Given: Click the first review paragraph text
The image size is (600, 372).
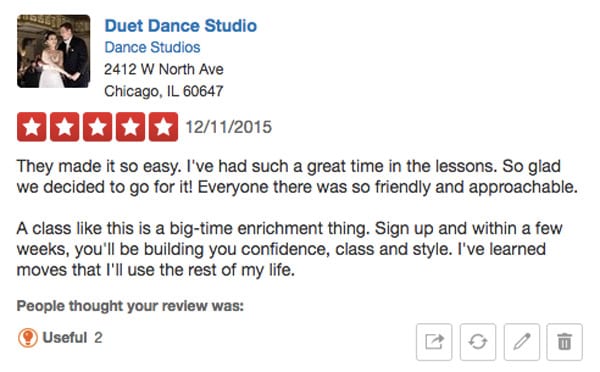Looking at the screenshot, I should coord(297,177).
